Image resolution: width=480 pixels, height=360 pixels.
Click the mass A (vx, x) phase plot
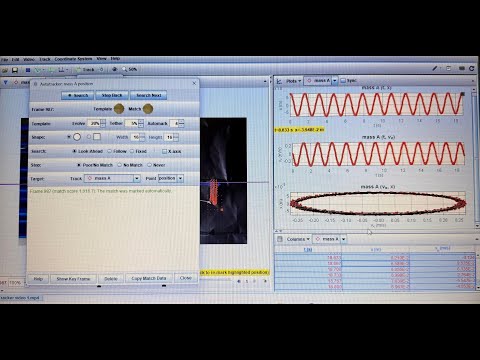[378, 203]
